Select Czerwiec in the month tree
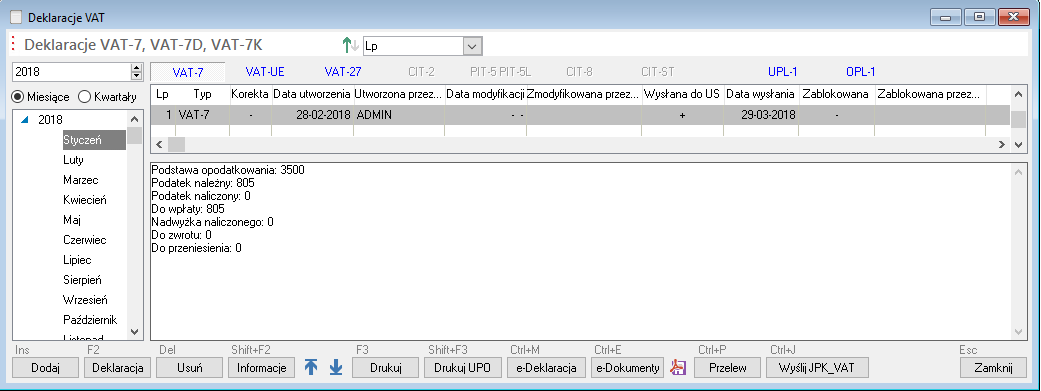The width and height of the screenshot is (1041, 391). tap(84, 240)
